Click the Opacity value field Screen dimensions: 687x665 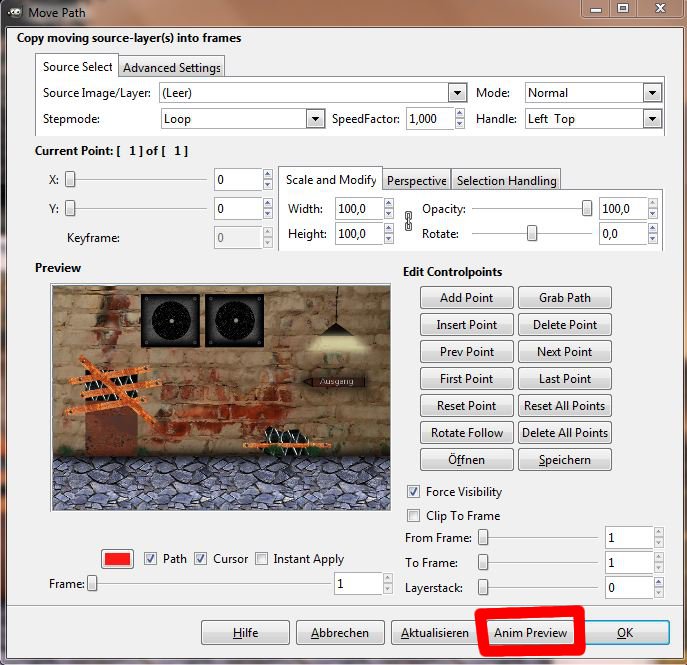pyautogui.click(x=623, y=209)
